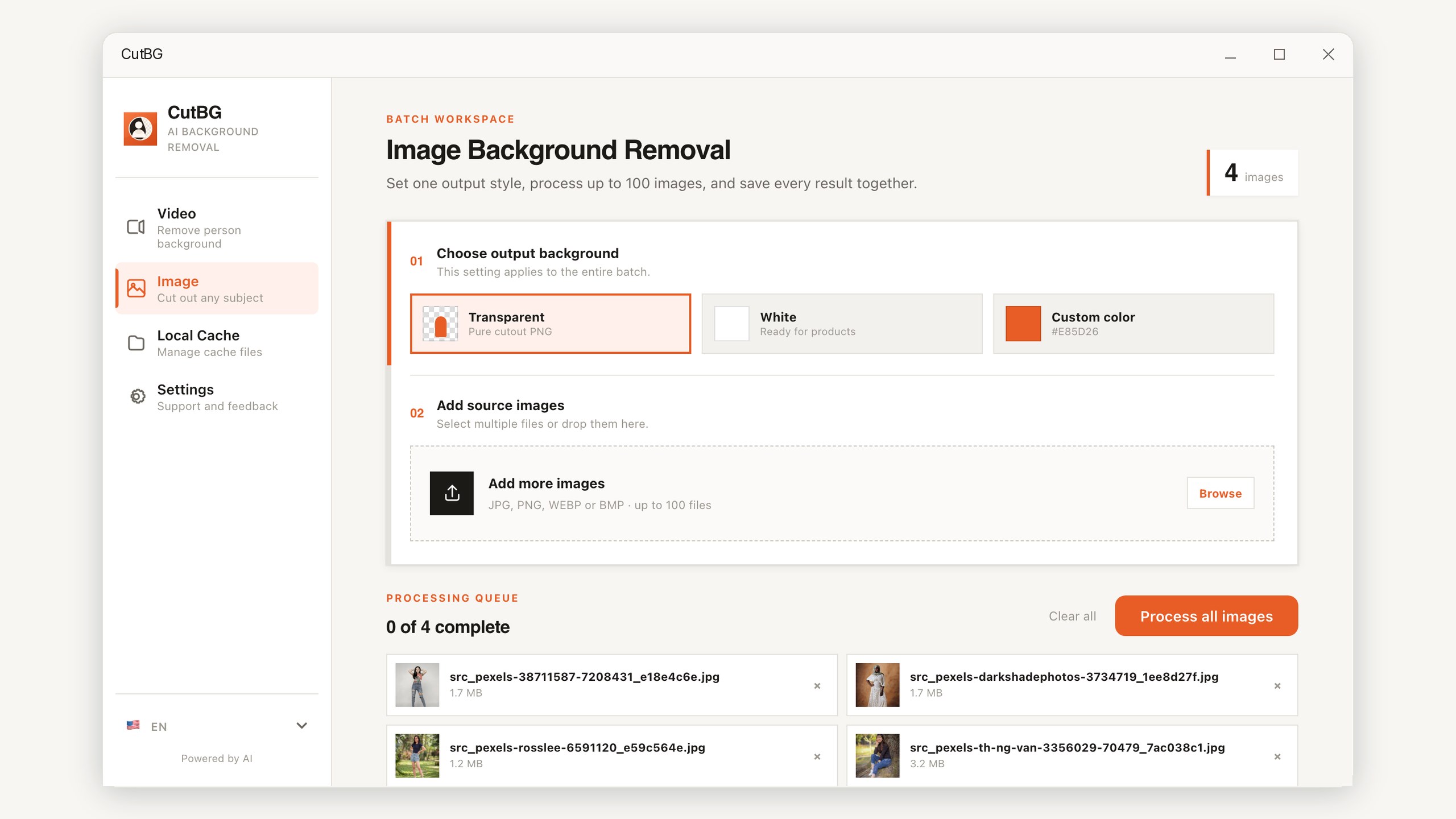Open Local Cache section in sidebar
The width and height of the screenshot is (1456, 819).
pos(217,343)
